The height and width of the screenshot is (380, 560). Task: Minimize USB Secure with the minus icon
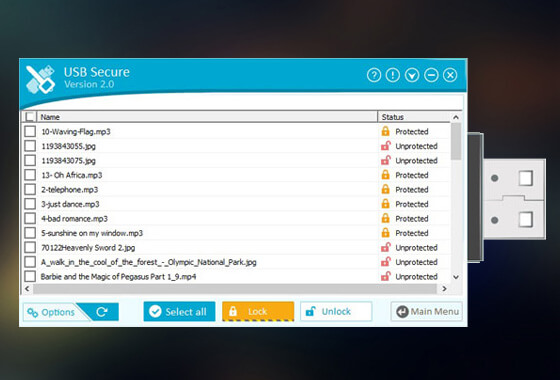[x=431, y=75]
